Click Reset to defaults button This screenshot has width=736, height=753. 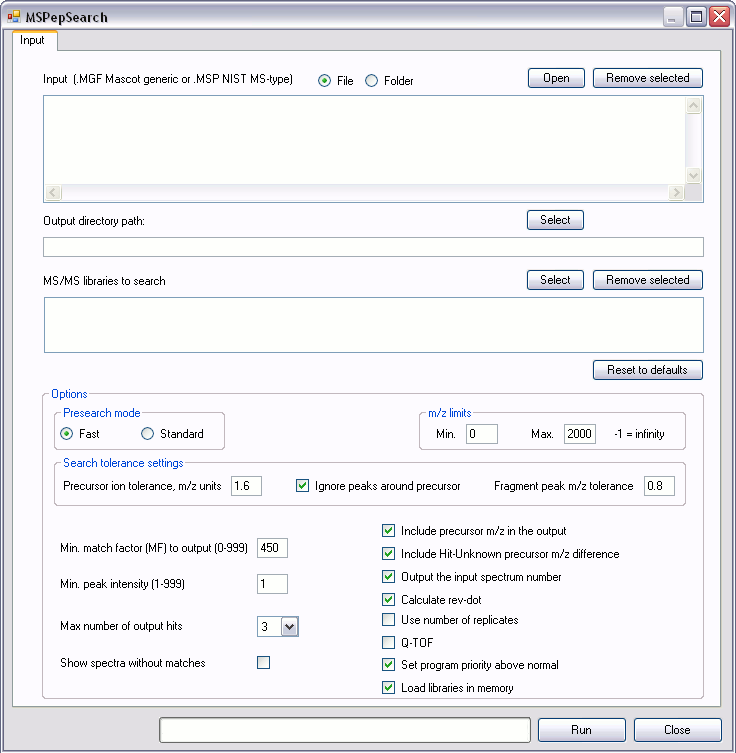coord(647,370)
